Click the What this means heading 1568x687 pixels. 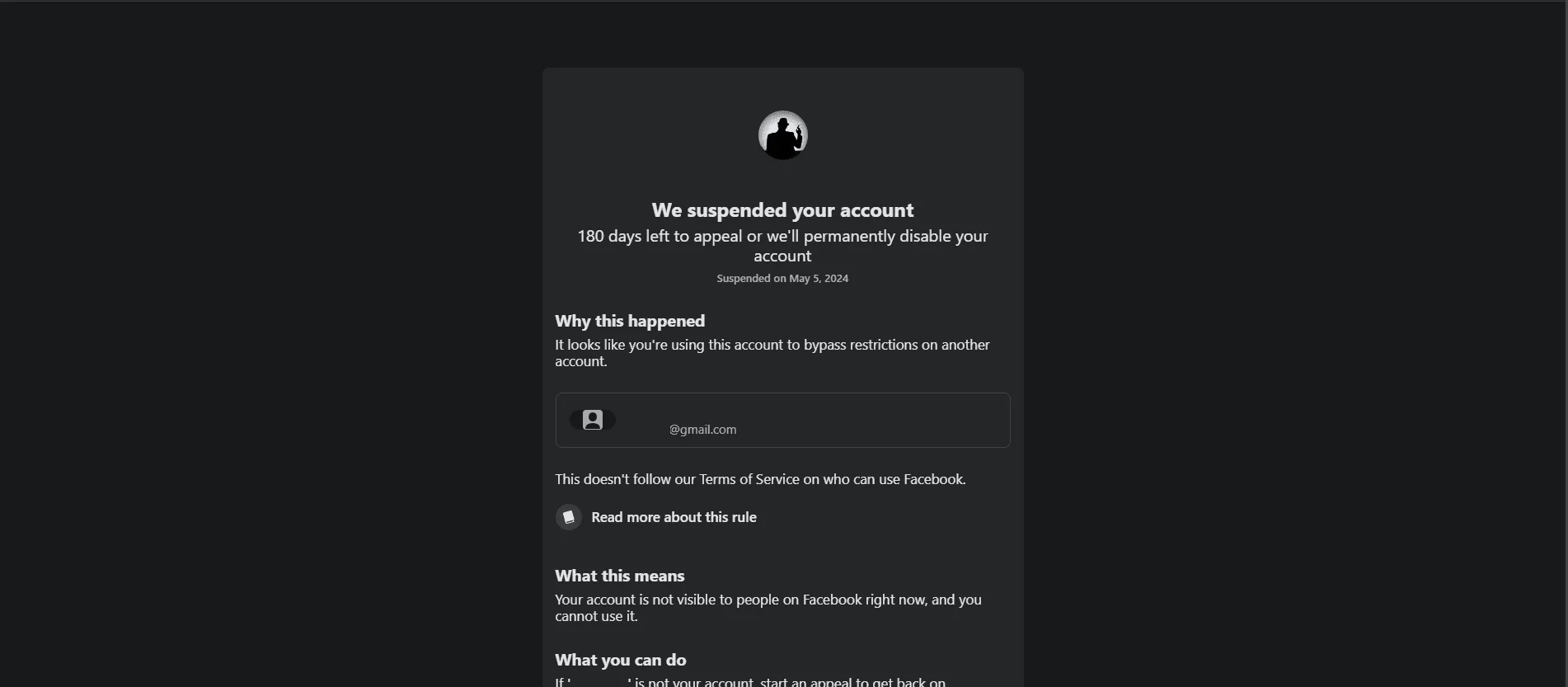(620, 576)
